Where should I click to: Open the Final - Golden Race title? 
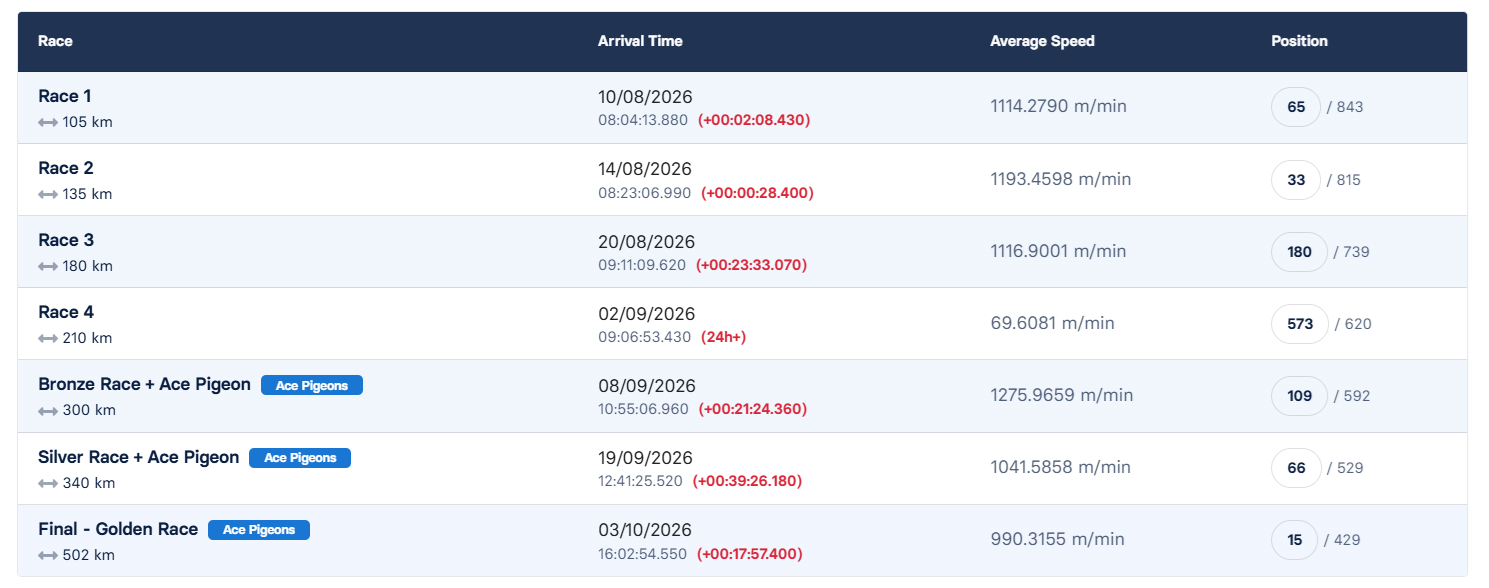(x=118, y=529)
